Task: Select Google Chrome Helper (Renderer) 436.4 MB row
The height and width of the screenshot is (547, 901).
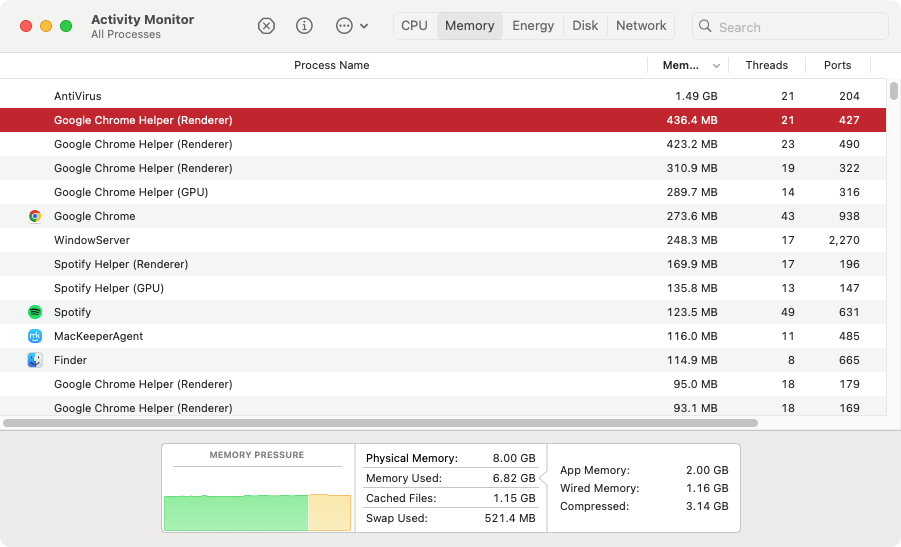Action: pos(442,120)
